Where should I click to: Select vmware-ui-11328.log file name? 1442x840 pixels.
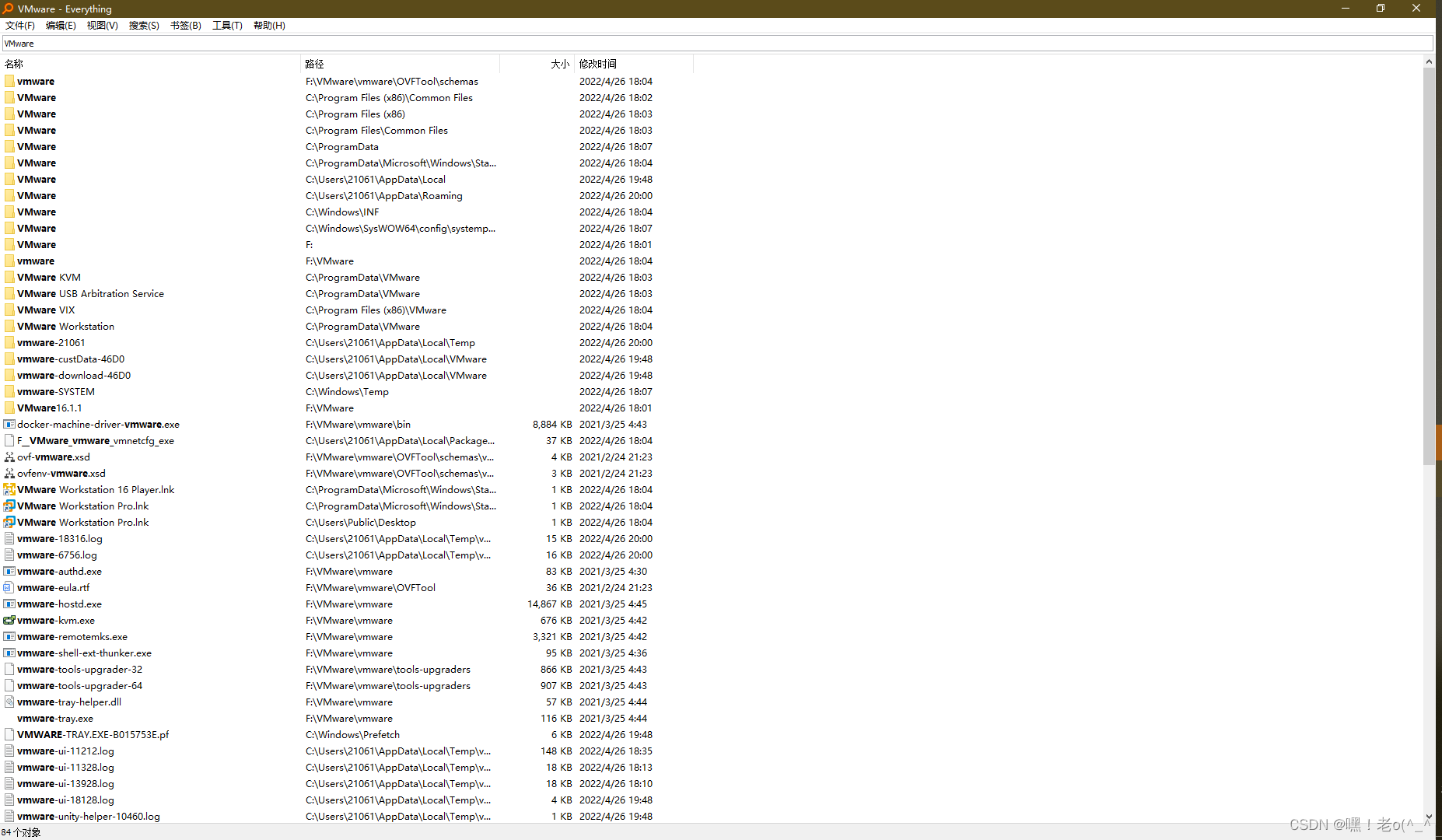click(x=65, y=768)
